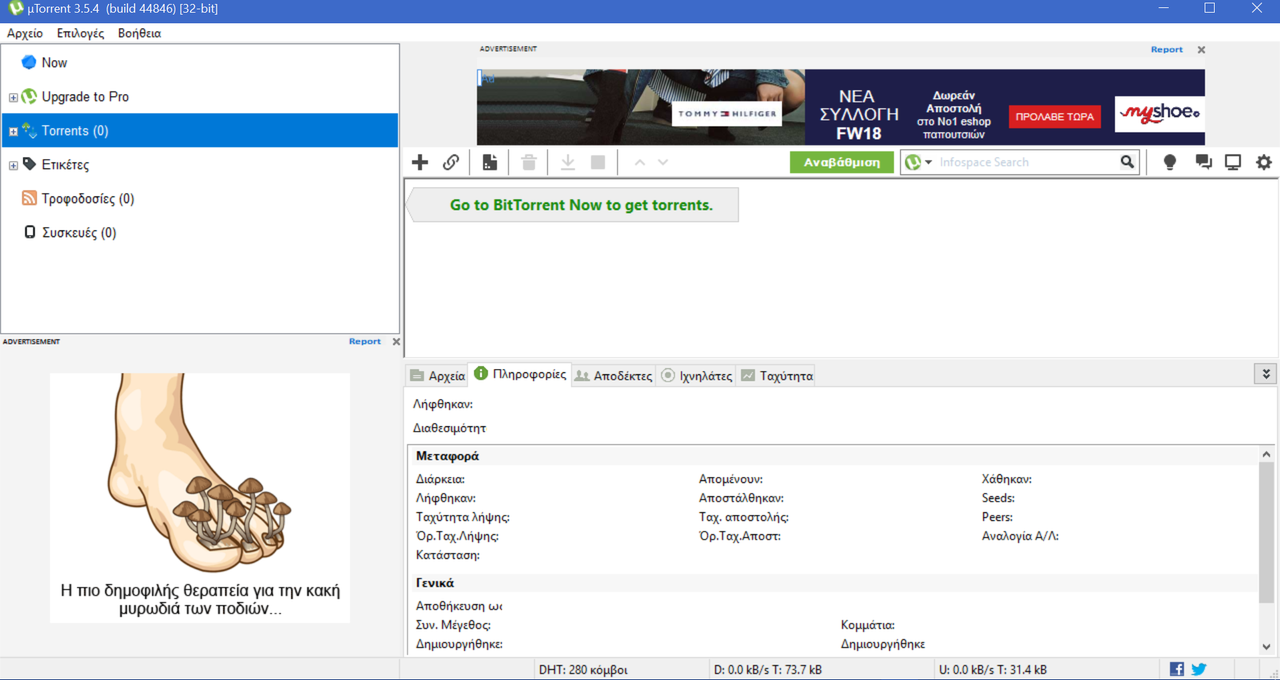Click the green Αναβάθμιση button
This screenshot has height=680, width=1280.
coord(842,162)
